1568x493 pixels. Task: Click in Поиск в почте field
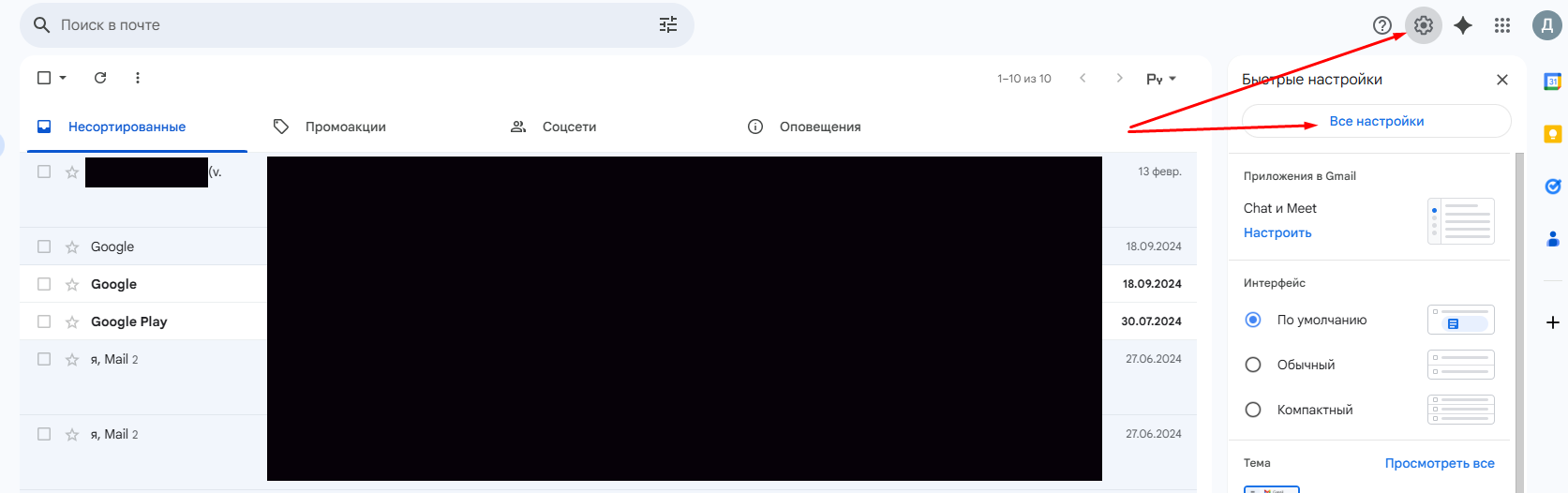[356, 25]
